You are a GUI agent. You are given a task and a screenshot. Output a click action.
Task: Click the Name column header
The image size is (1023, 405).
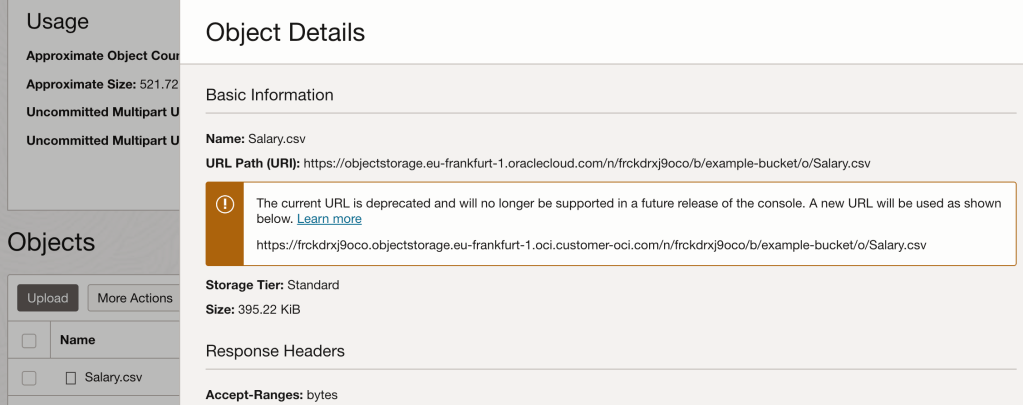pyautogui.click(x=77, y=340)
